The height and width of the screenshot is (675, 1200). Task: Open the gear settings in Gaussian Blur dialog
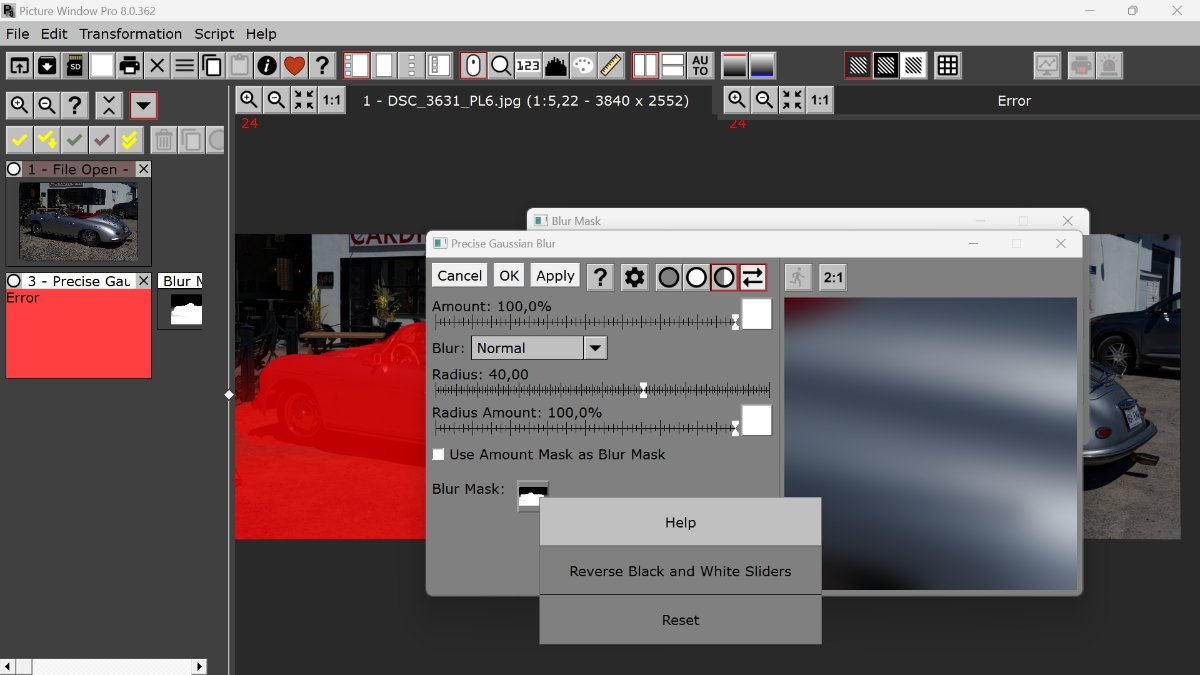(634, 277)
